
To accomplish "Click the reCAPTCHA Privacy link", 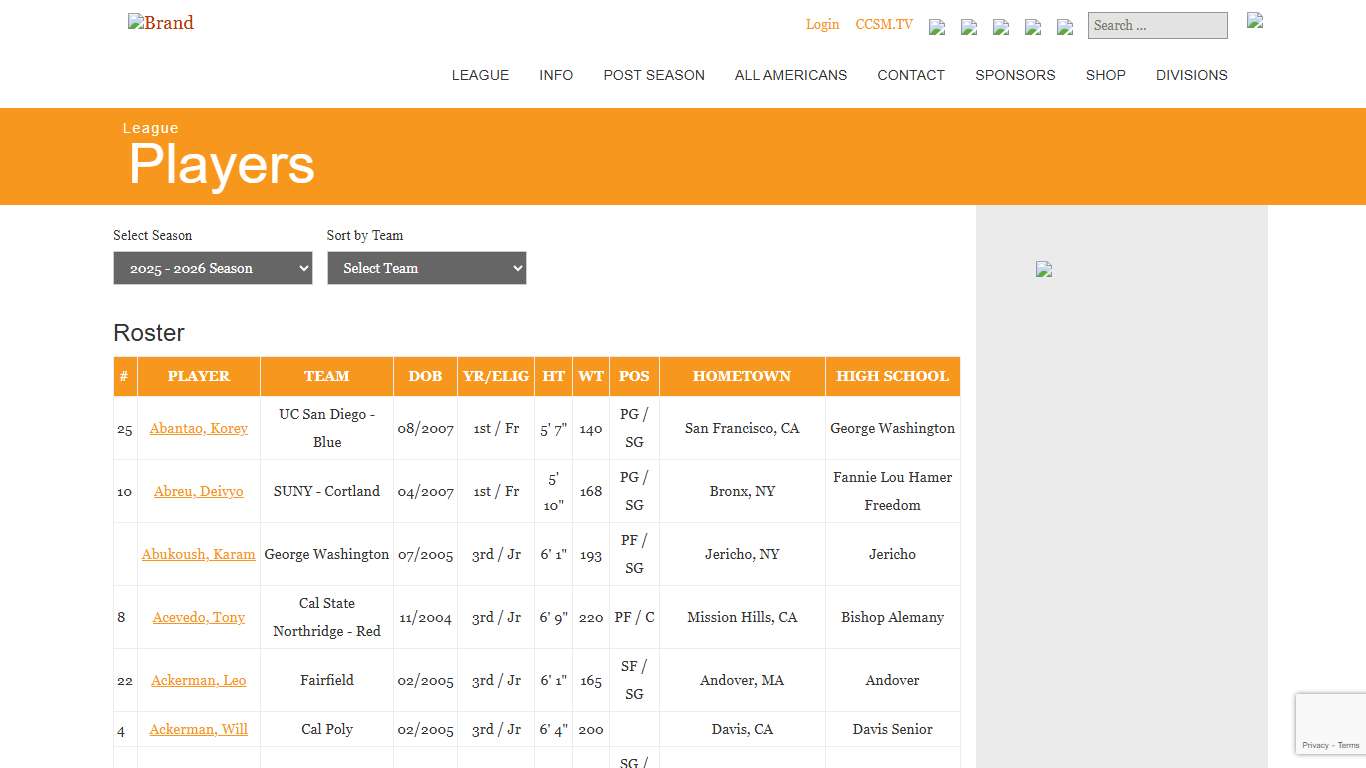I will pyautogui.click(x=1315, y=745).
